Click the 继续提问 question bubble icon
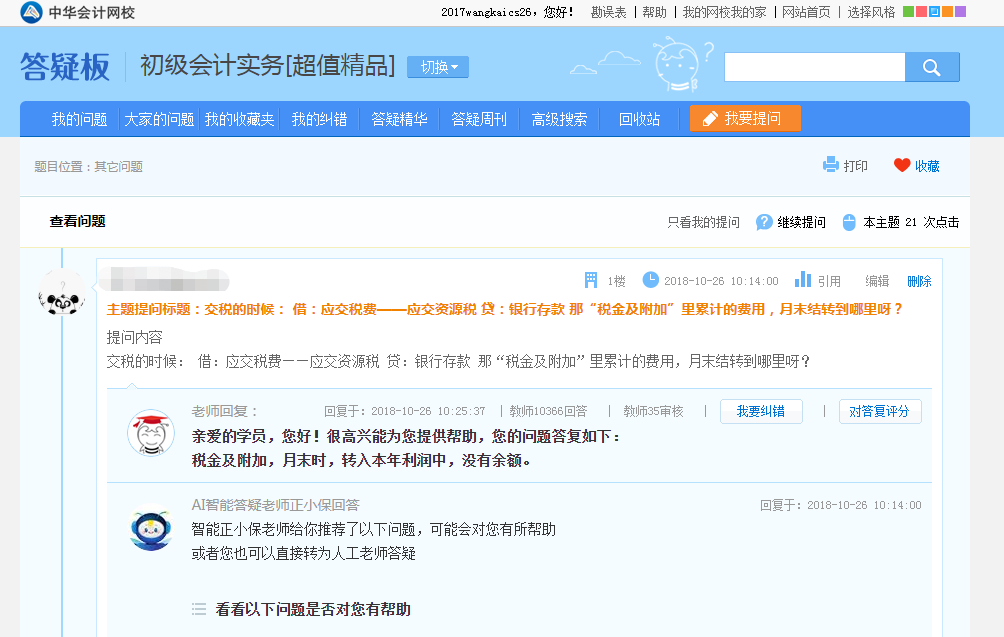The width and height of the screenshot is (1004, 637). 764,222
